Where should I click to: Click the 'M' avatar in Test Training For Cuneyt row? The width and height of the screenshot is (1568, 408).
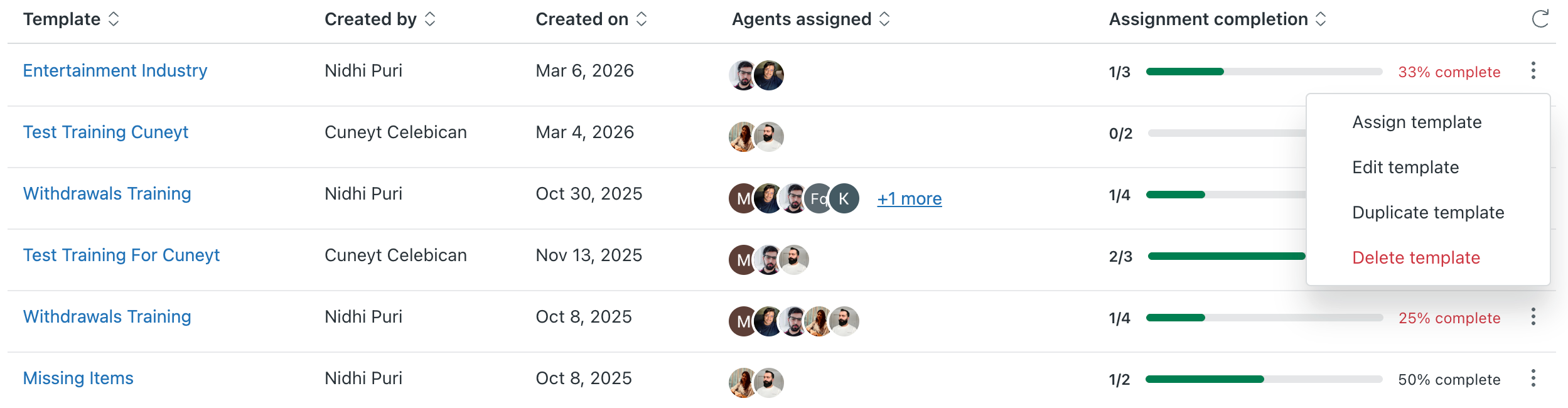point(743,260)
